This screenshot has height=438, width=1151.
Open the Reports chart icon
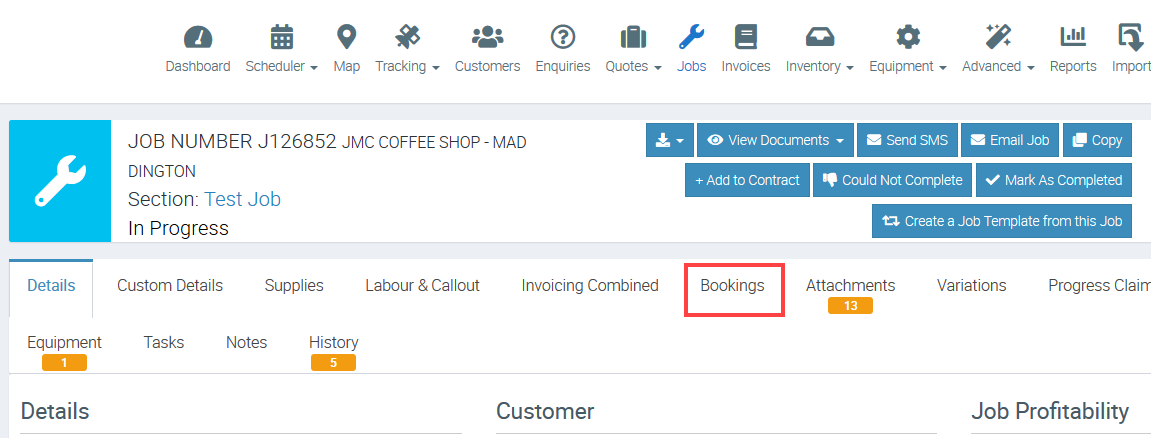pos(1073,38)
